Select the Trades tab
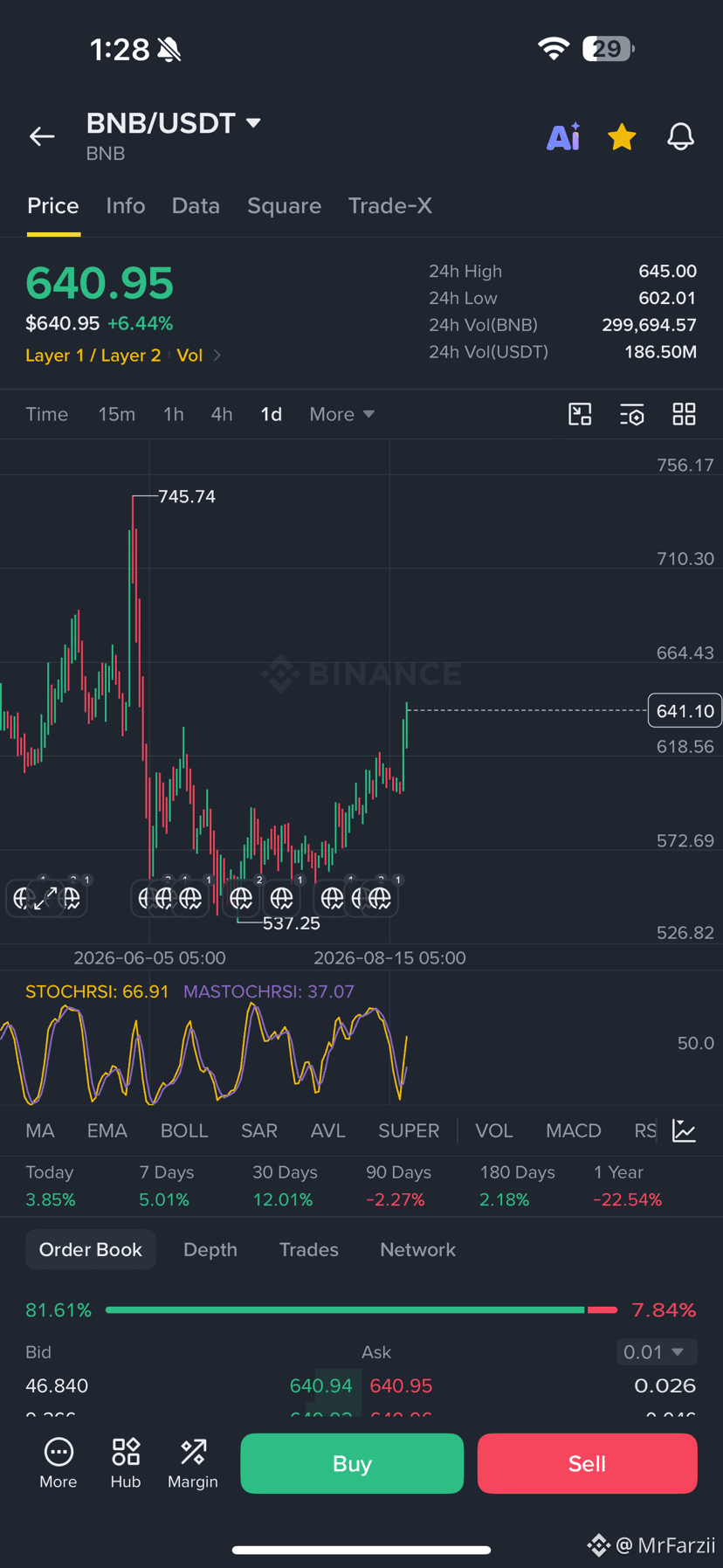This screenshot has width=723, height=1568. [309, 1250]
